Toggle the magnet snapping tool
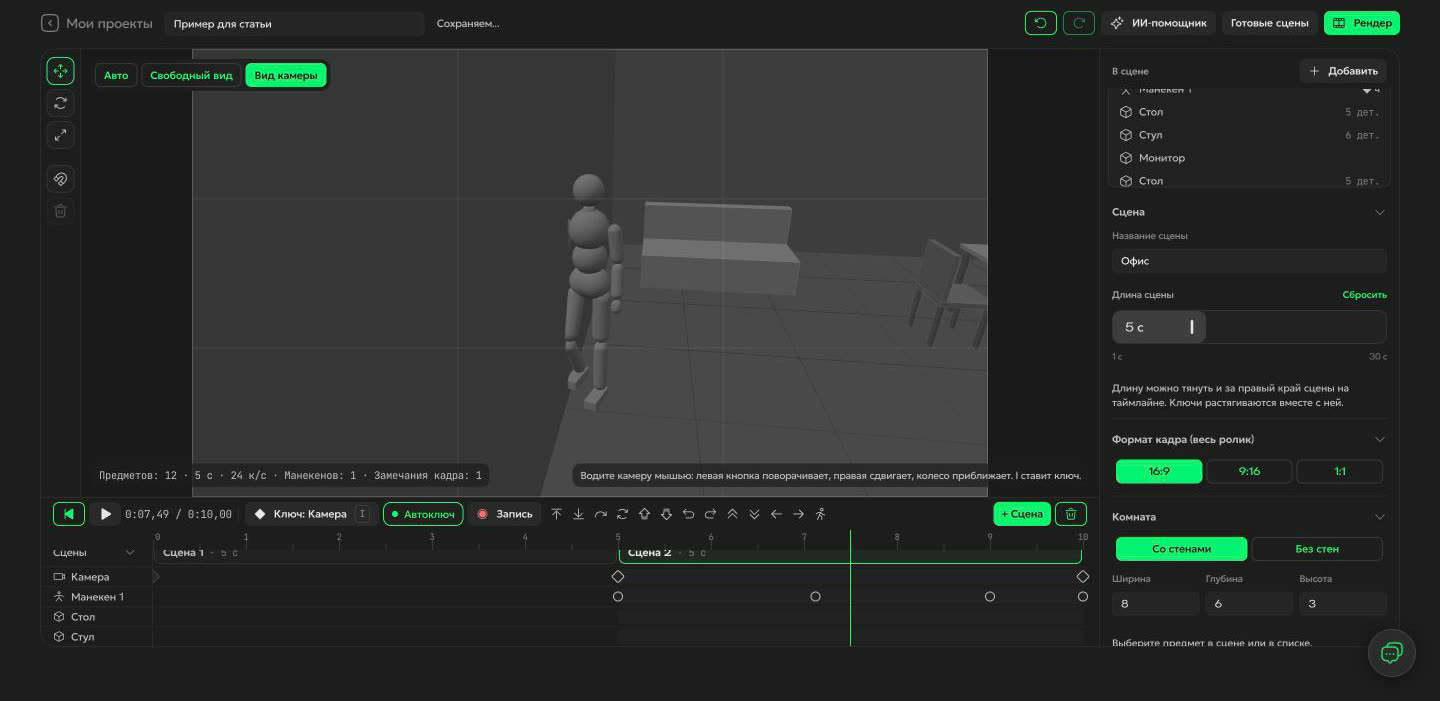Screen dimensions: 1440x701 (x=60, y=179)
